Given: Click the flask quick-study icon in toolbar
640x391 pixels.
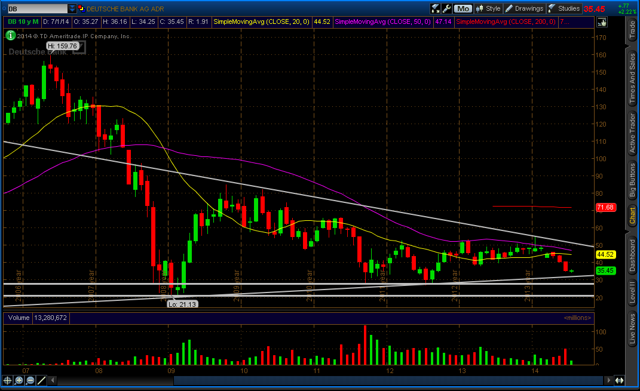Looking at the screenshot, I should 436,9.
